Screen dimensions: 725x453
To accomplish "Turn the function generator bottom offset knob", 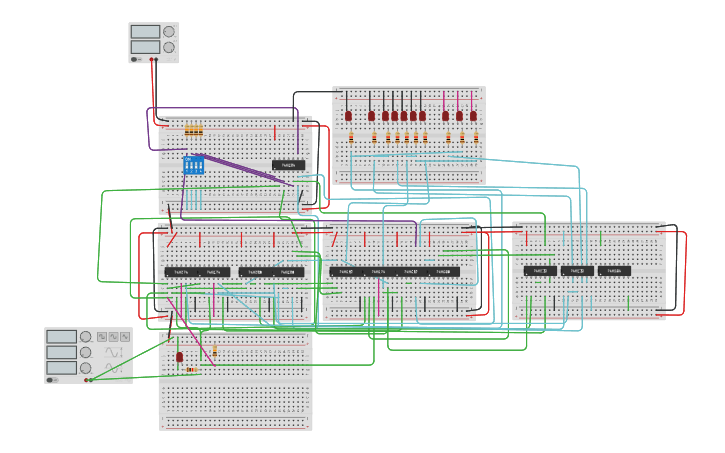I will pyautogui.click(x=86, y=368).
